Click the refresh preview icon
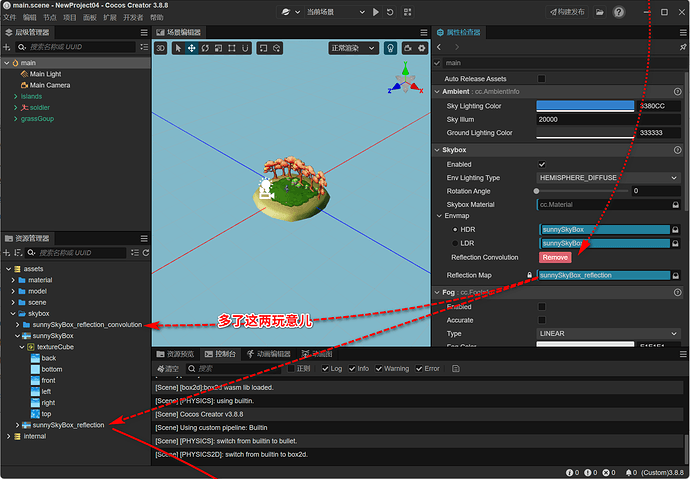 tap(390, 12)
